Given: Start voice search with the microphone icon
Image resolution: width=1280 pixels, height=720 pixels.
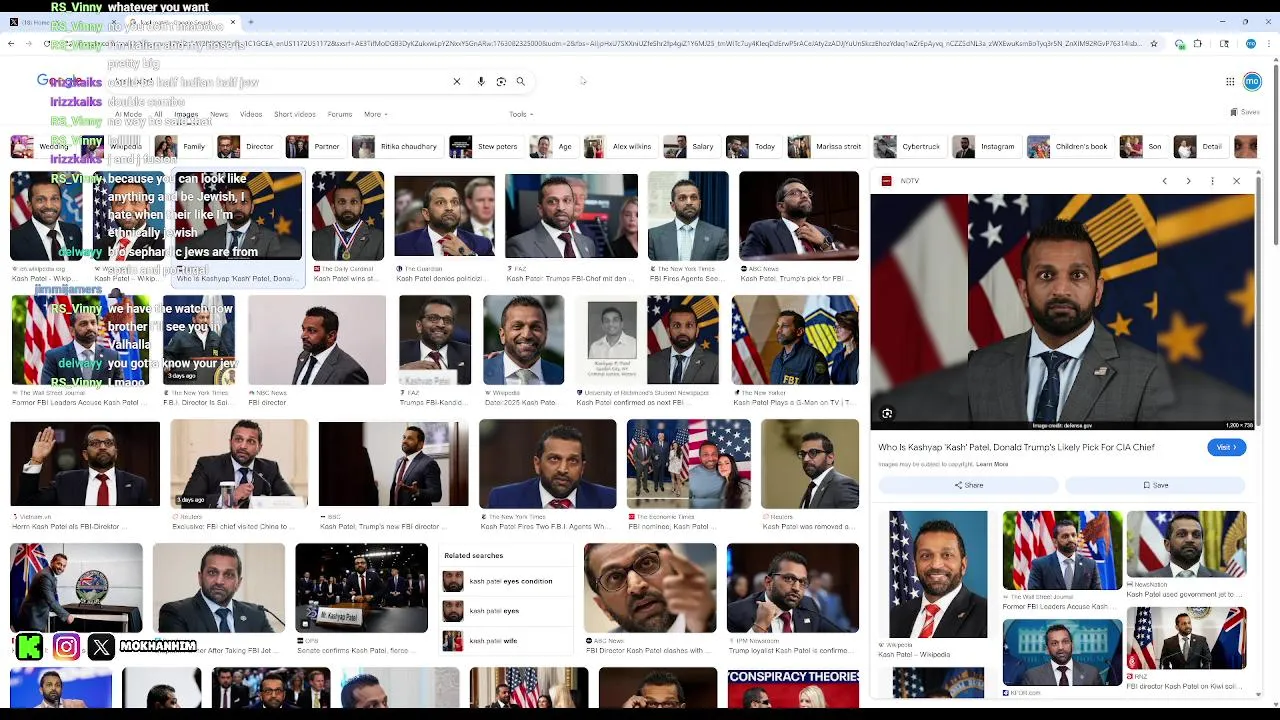Looking at the screenshot, I should click(x=481, y=82).
